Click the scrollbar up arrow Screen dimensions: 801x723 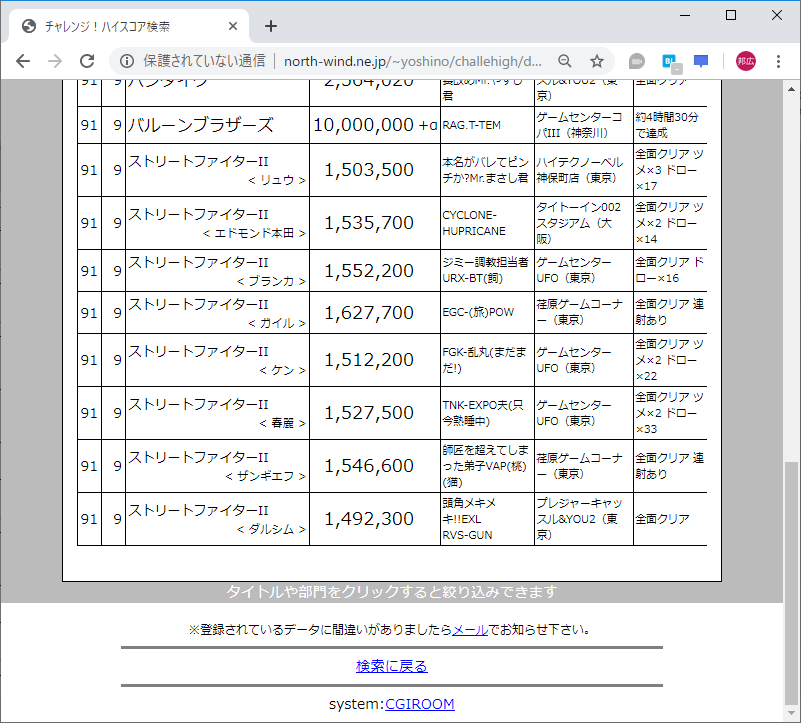tap(791, 89)
